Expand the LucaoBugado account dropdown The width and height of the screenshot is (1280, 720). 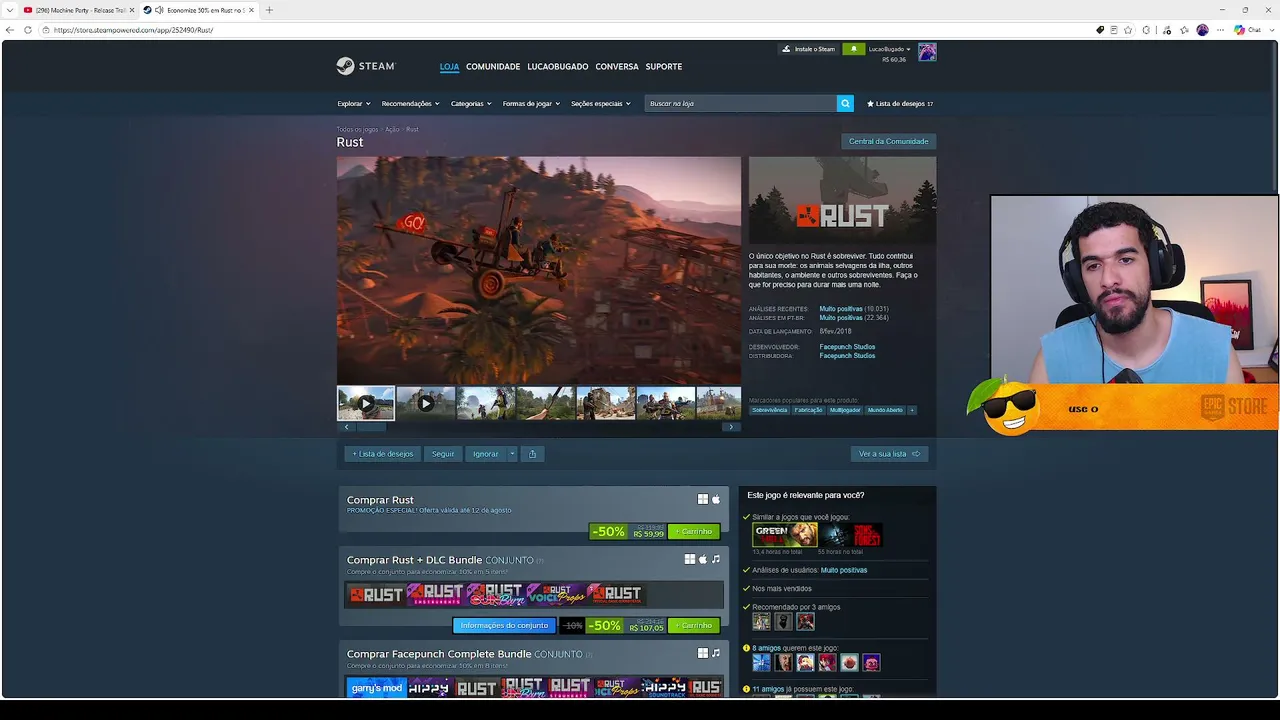click(x=890, y=49)
